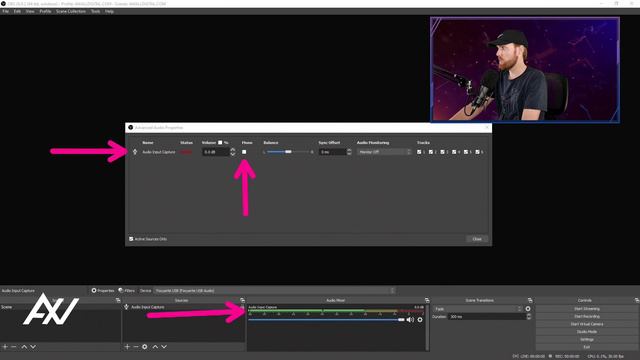Image resolution: width=640 pixels, height=360 pixels.
Task: Enable Studio Mode
Action: point(587,332)
